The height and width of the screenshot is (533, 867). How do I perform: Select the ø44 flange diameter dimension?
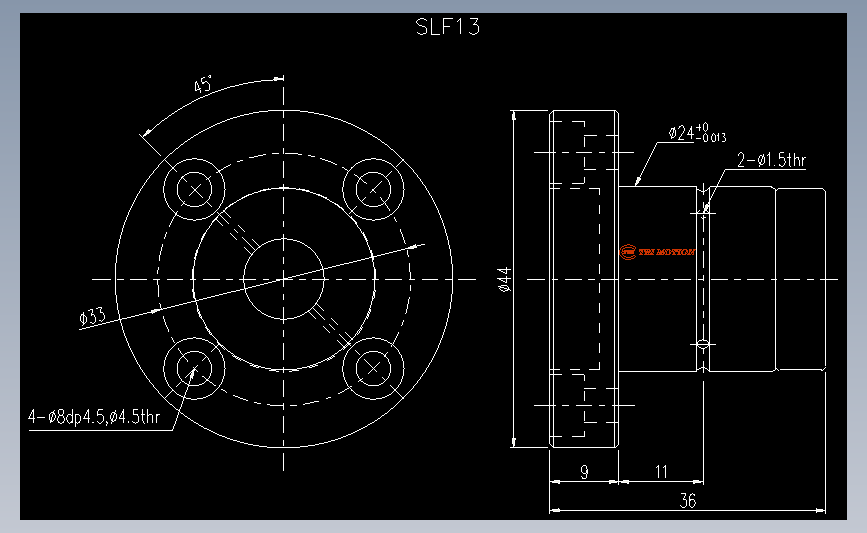click(x=504, y=280)
